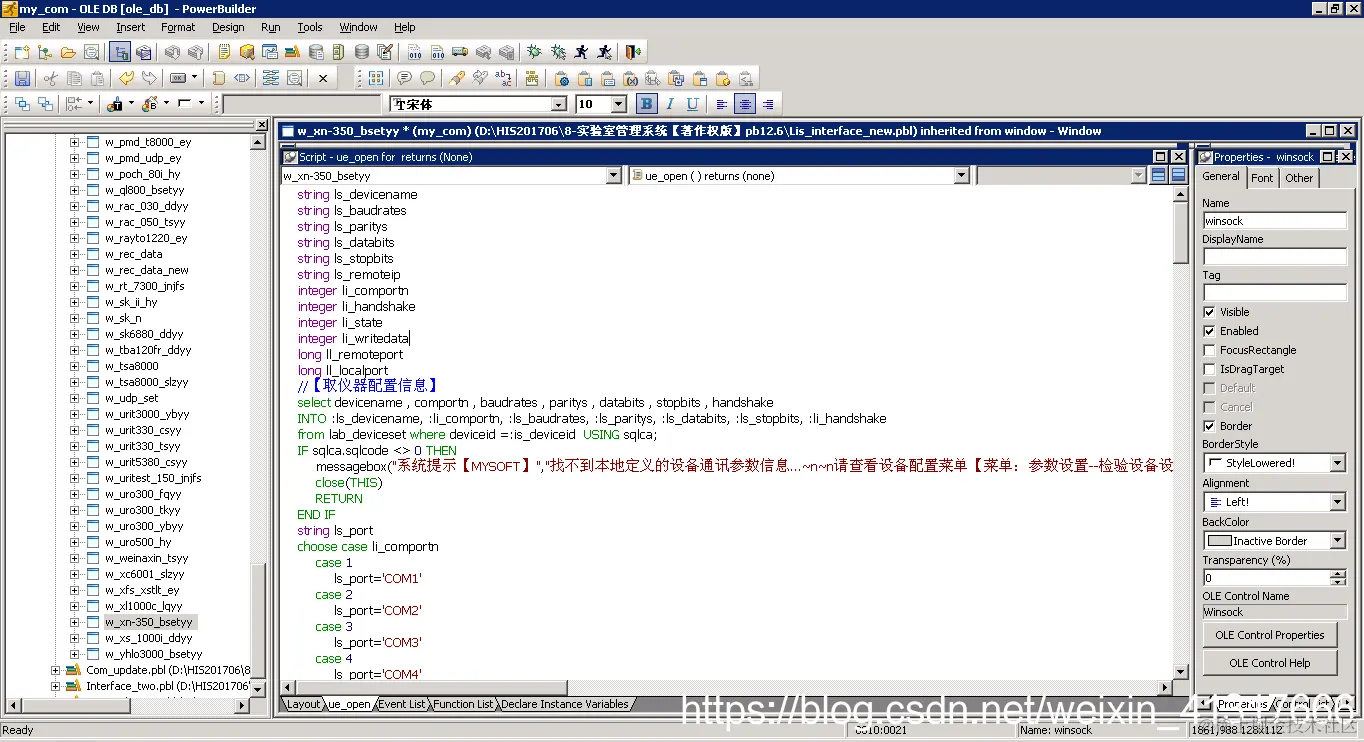Switch to the Layout tab
The width and height of the screenshot is (1364, 742).
[x=302, y=704]
